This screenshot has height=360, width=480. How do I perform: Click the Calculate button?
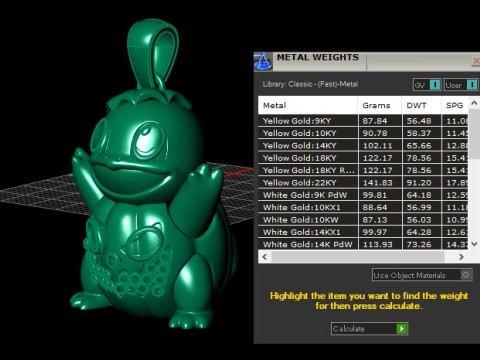(369, 329)
